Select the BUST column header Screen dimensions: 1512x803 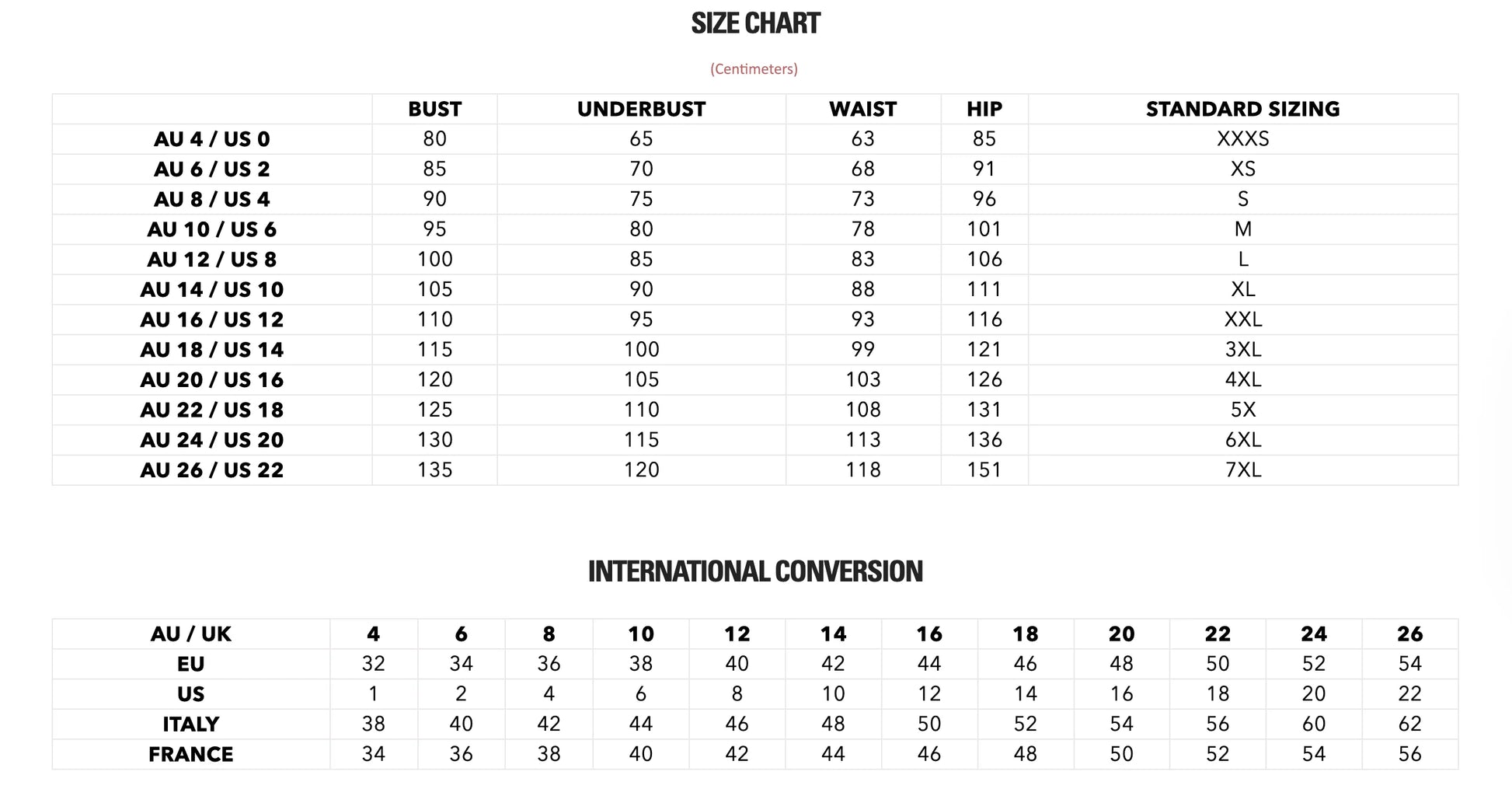[434, 110]
